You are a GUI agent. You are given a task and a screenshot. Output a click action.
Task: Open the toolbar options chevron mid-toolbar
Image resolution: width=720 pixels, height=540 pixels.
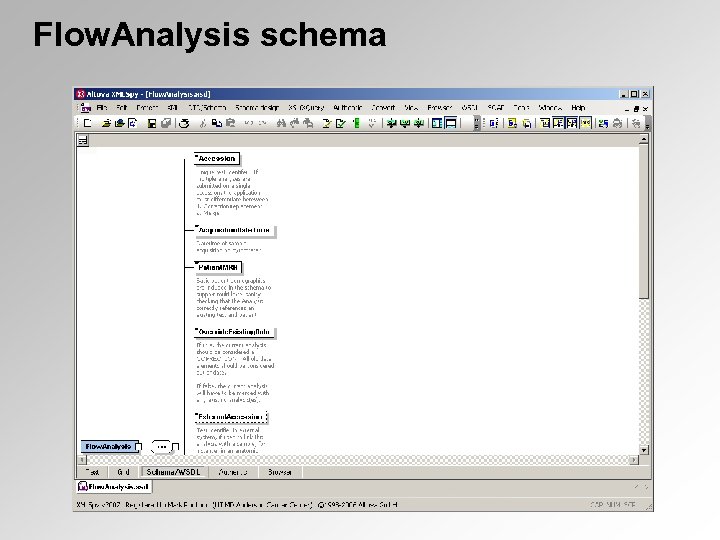pos(477,123)
